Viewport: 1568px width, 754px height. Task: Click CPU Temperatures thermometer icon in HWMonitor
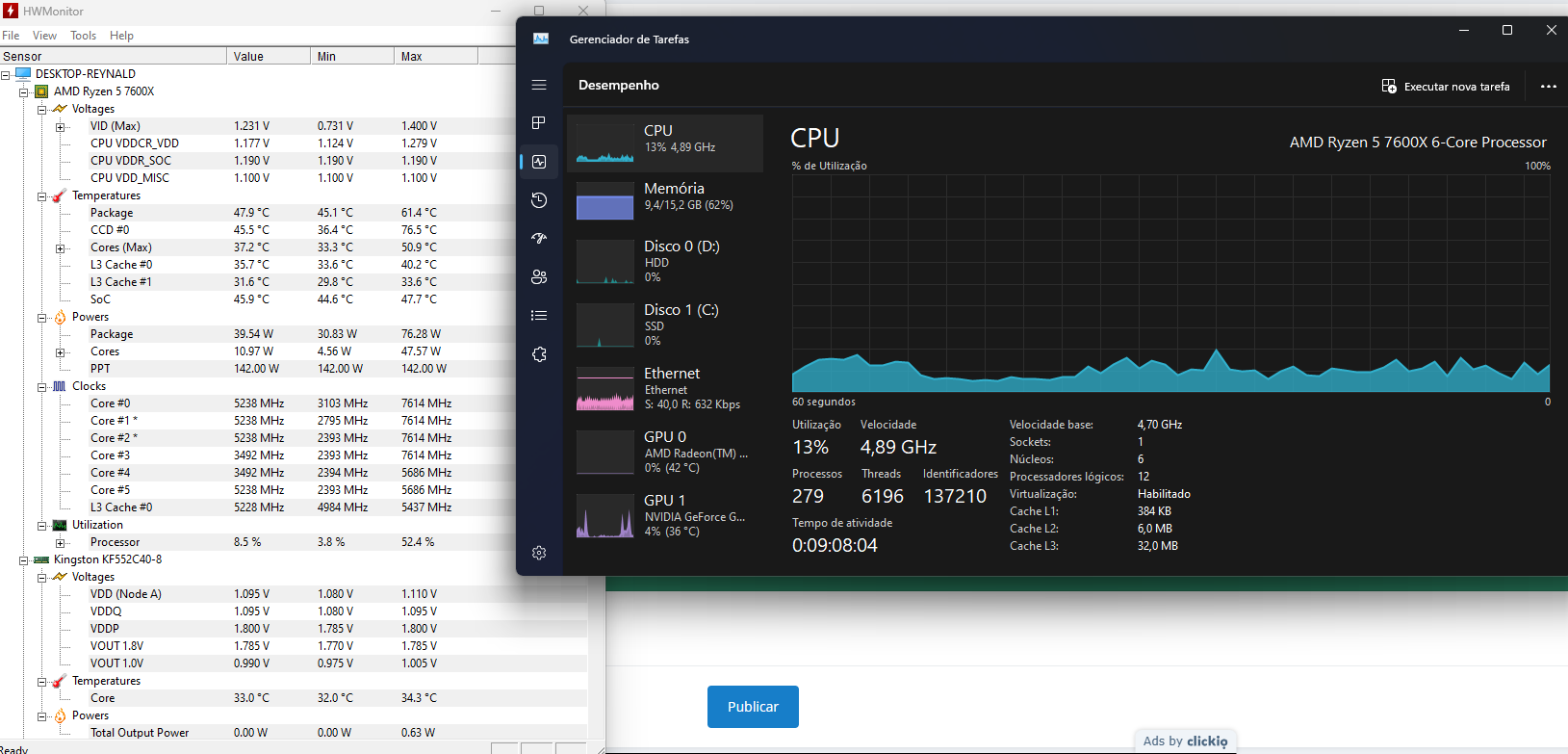(x=60, y=195)
